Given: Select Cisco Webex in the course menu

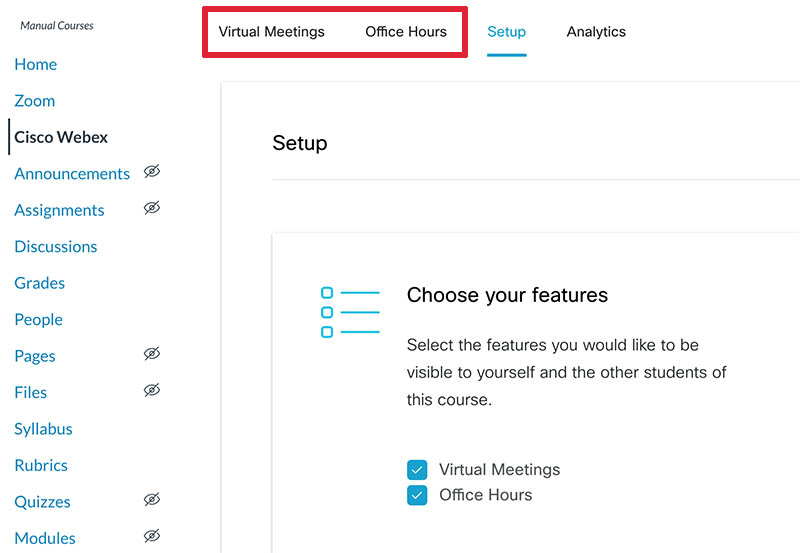Looking at the screenshot, I should (61, 137).
